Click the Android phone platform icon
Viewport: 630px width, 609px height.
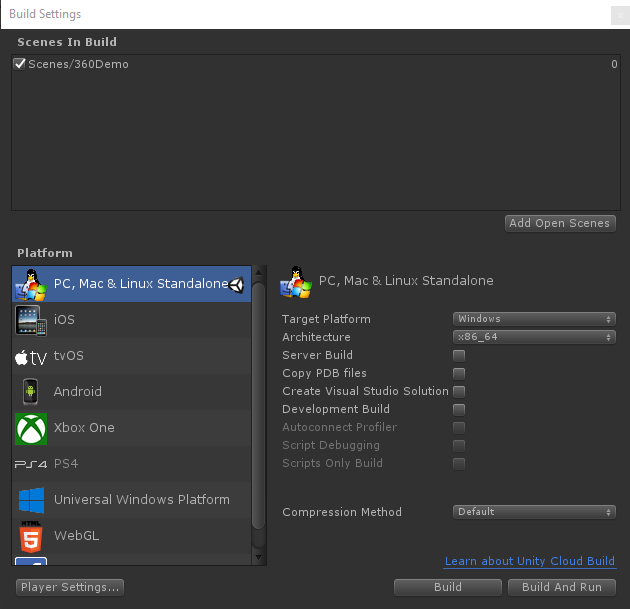click(x=31, y=391)
